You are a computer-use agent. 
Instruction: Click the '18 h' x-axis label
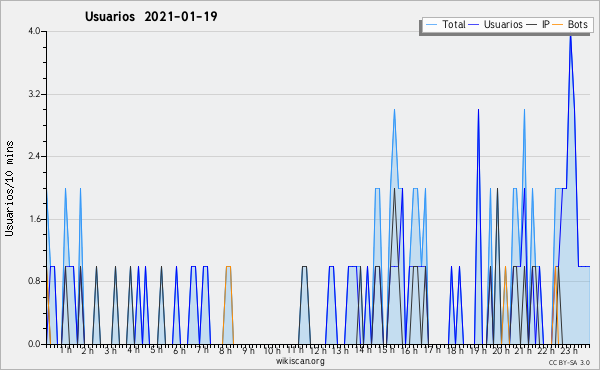pos(455,350)
